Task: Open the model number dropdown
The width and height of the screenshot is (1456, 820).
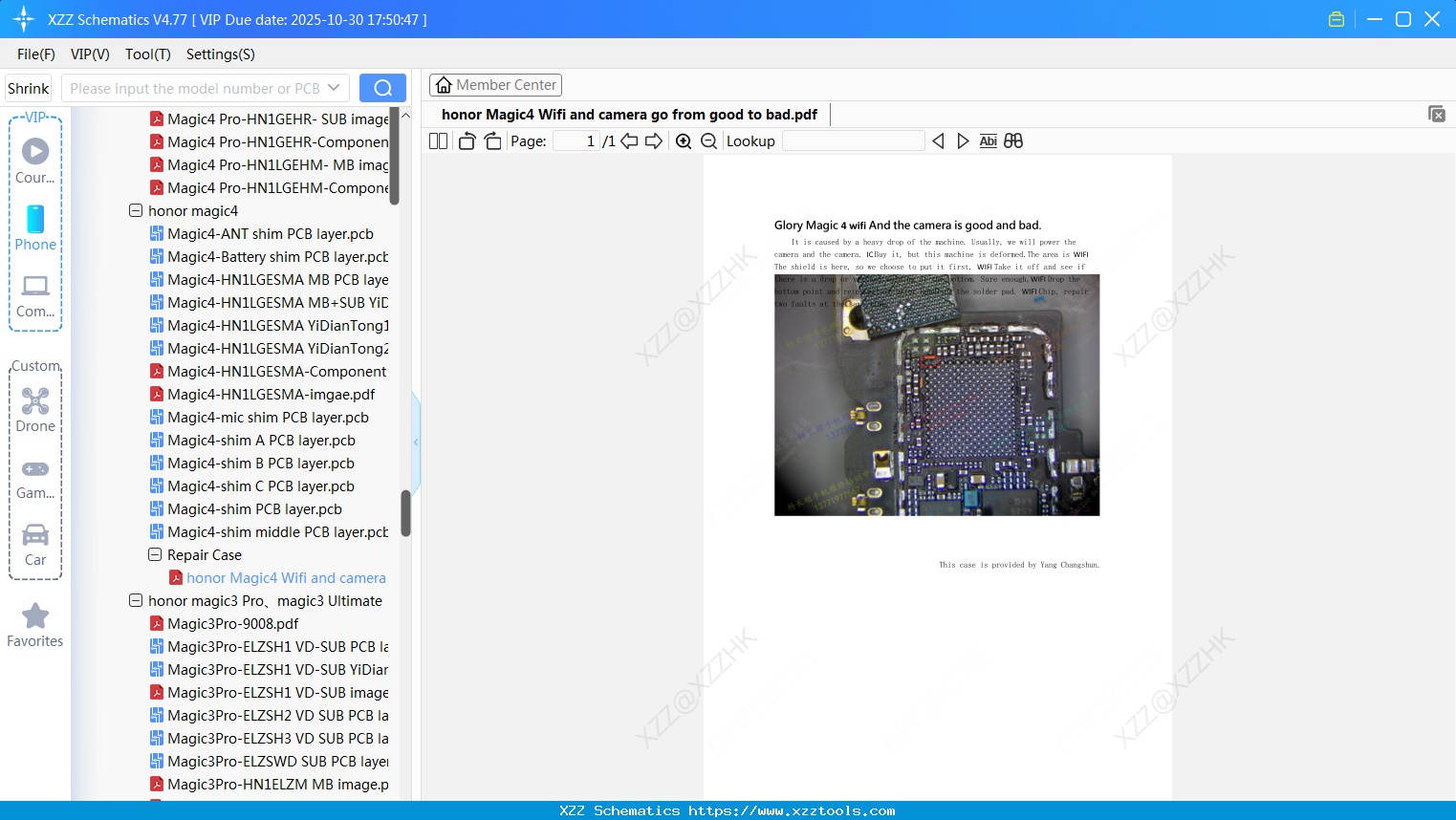Action: 334,88
